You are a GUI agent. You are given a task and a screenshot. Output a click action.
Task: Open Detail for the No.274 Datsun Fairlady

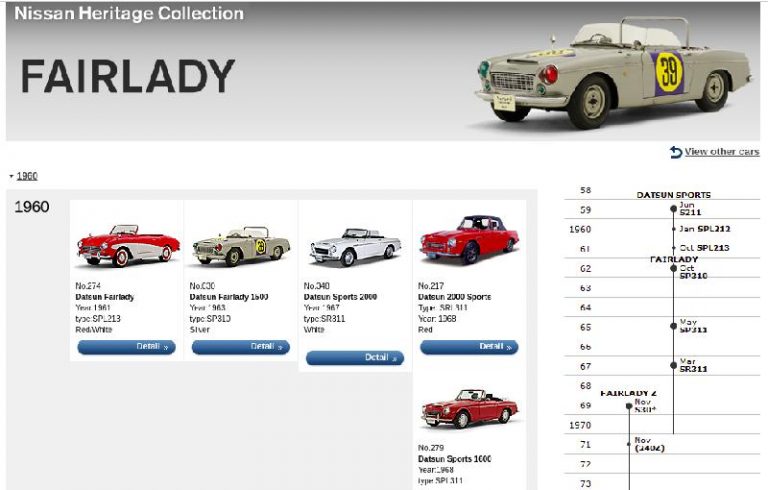point(126,347)
